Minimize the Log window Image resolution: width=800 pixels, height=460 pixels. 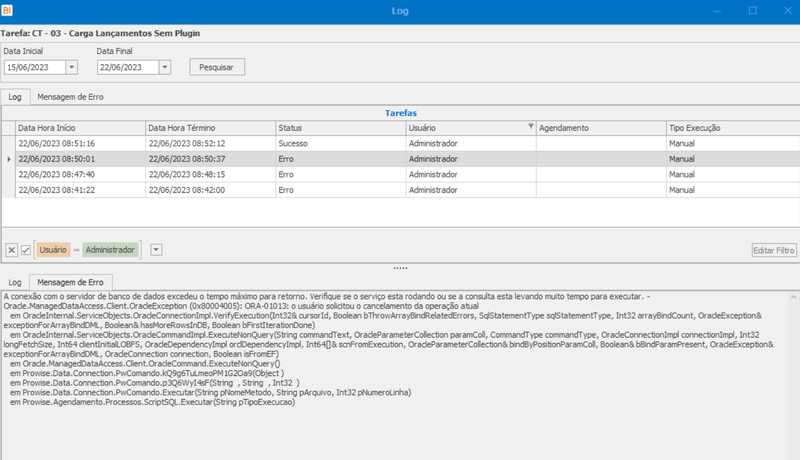[717, 11]
